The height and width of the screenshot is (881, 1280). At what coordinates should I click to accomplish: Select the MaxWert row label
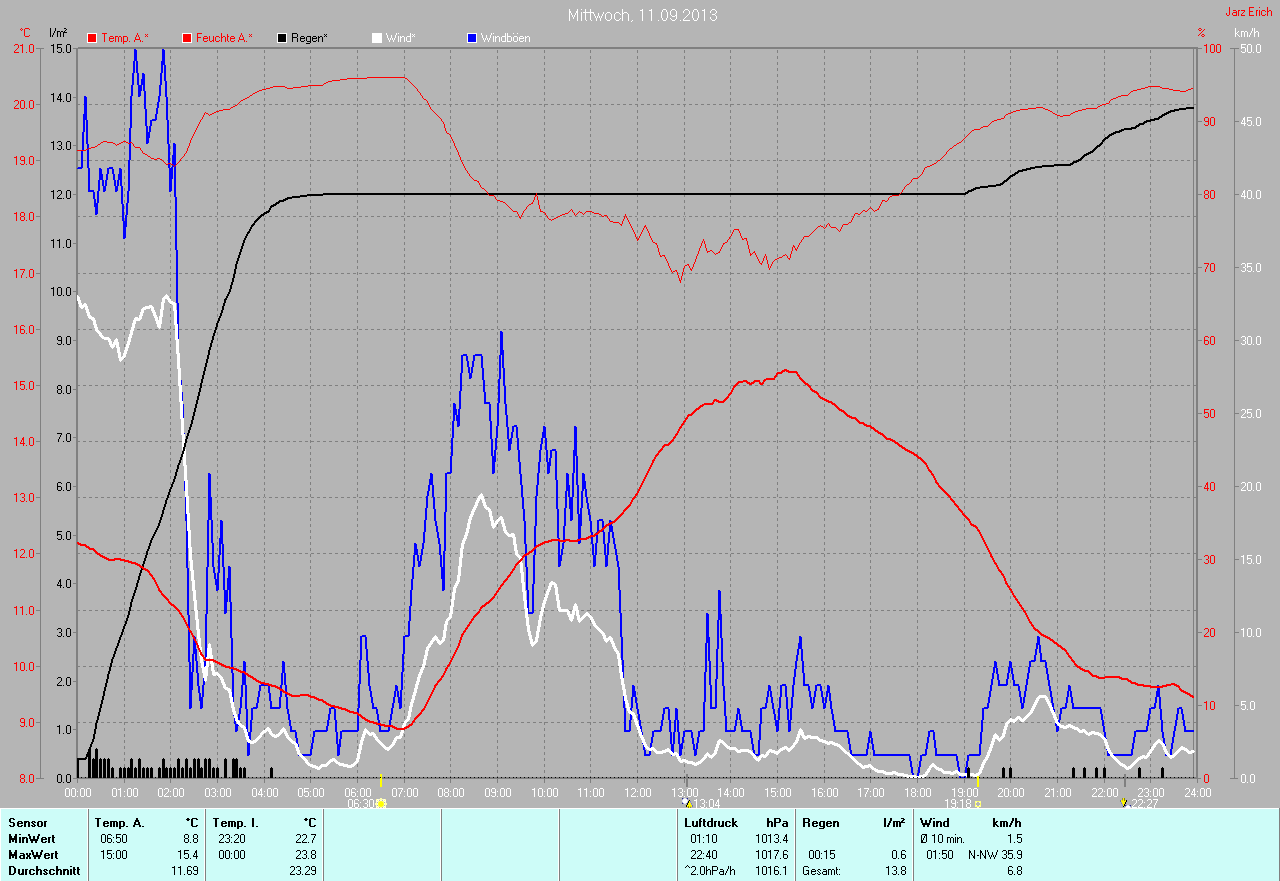tap(32, 855)
